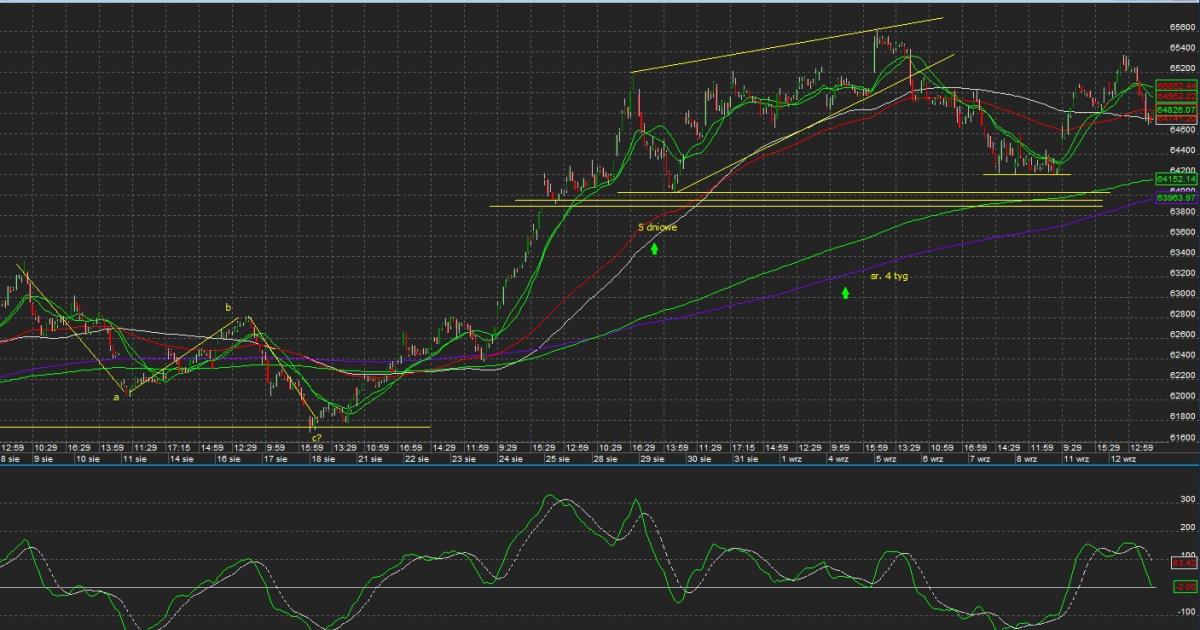1200x630 pixels.
Task: Click the '8 sie' date on time axis
Action: click(10, 459)
